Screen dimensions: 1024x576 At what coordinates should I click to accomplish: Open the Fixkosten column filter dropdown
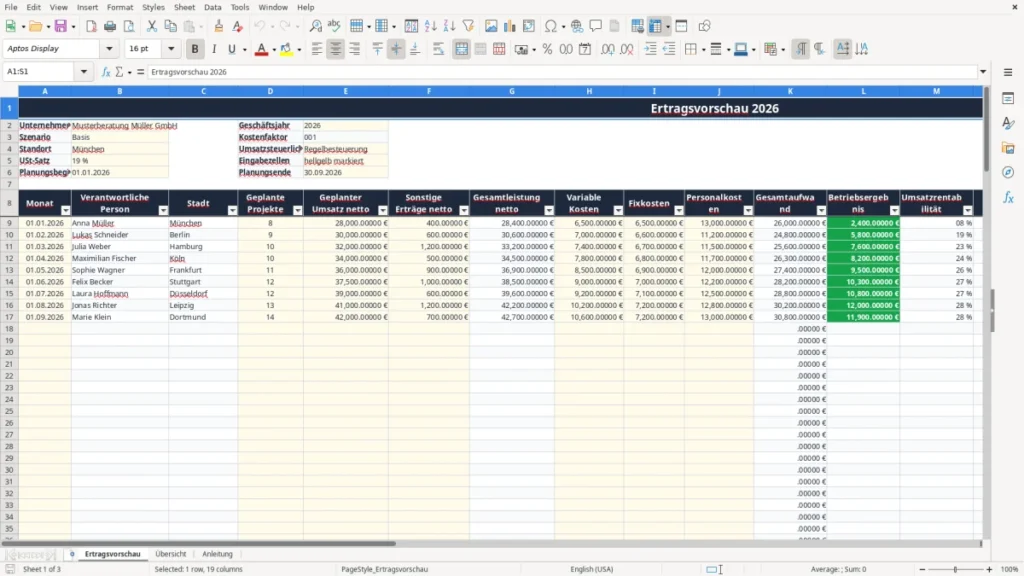[x=679, y=210]
